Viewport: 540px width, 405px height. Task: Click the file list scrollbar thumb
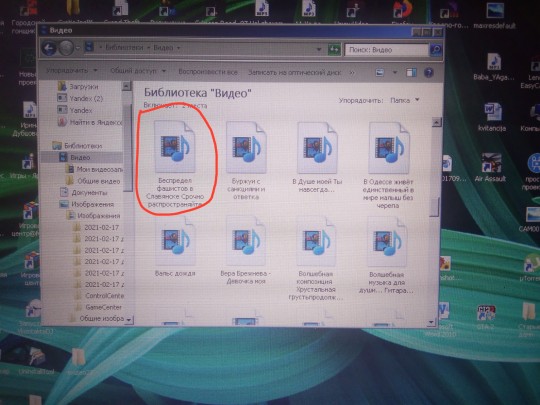click(434, 207)
